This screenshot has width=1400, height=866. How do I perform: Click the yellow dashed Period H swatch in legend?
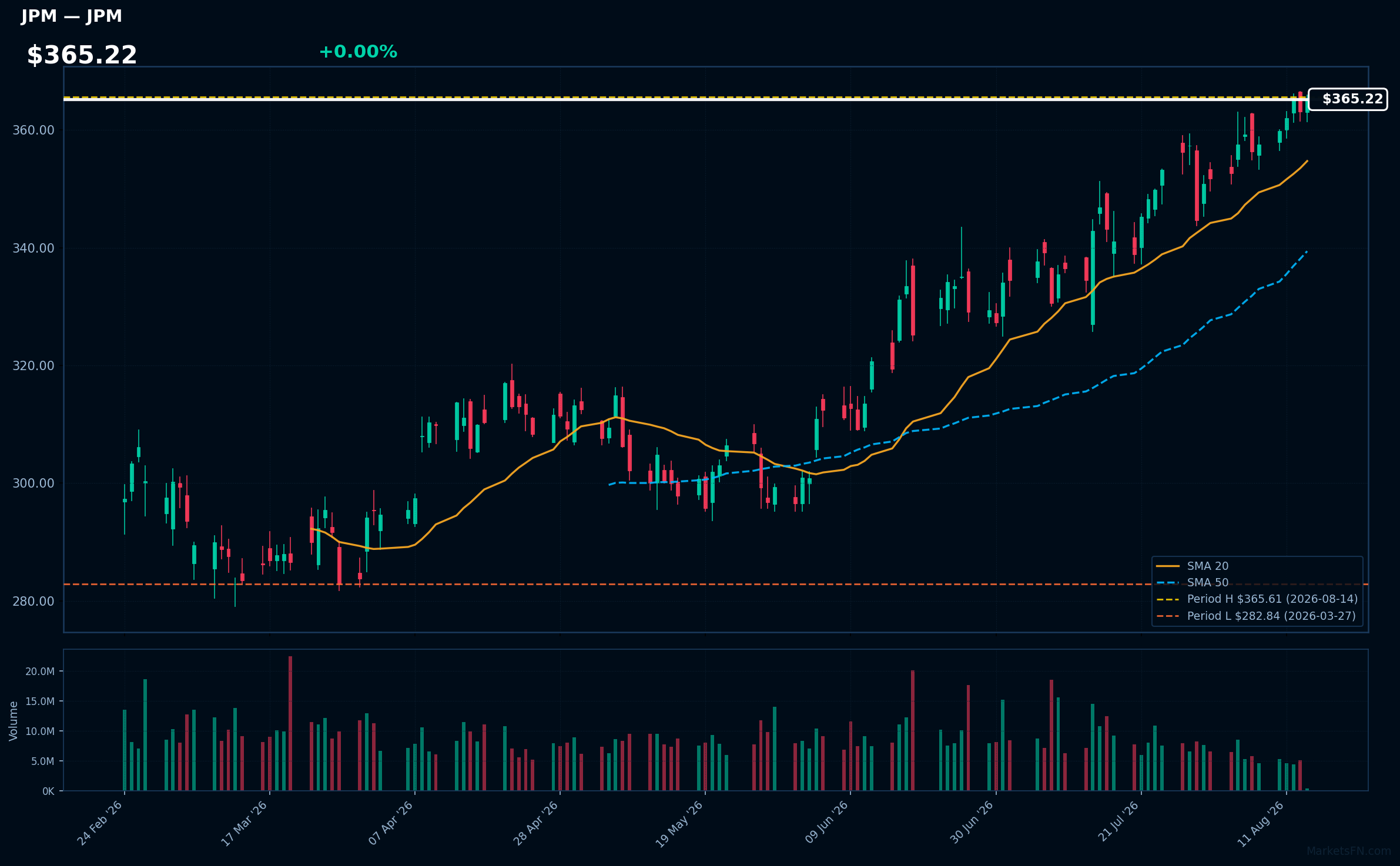click(1168, 599)
